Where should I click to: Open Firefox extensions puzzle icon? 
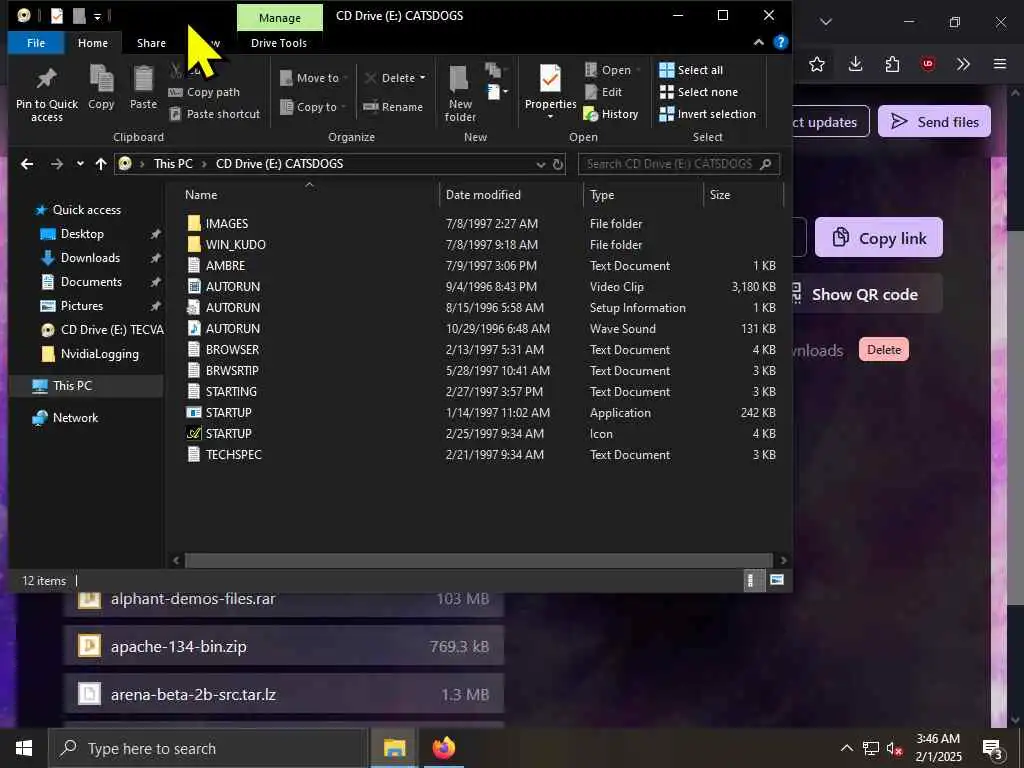point(892,64)
